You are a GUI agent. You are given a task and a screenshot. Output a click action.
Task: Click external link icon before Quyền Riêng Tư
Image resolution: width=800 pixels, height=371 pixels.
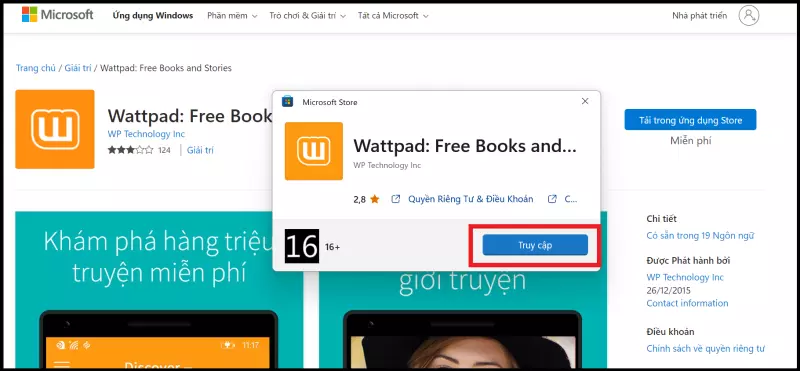coord(395,199)
